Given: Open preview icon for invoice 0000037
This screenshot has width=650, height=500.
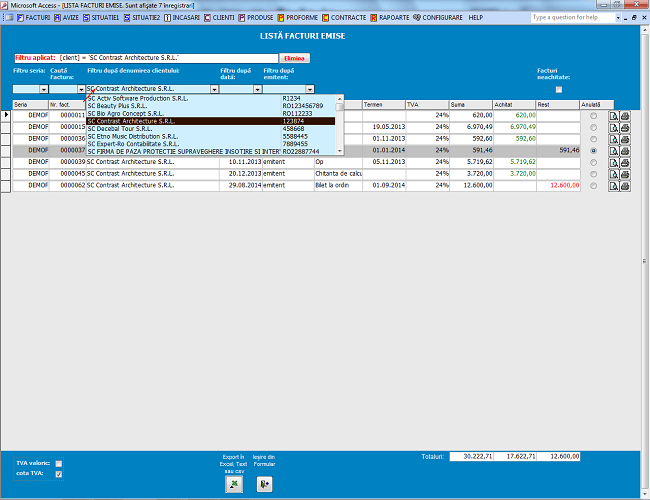Looking at the screenshot, I should tap(614, 151).
